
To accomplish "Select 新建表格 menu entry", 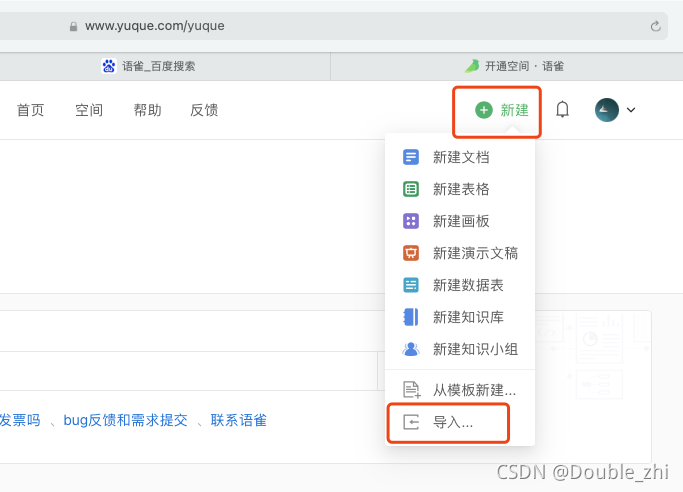I will [460, 189].
